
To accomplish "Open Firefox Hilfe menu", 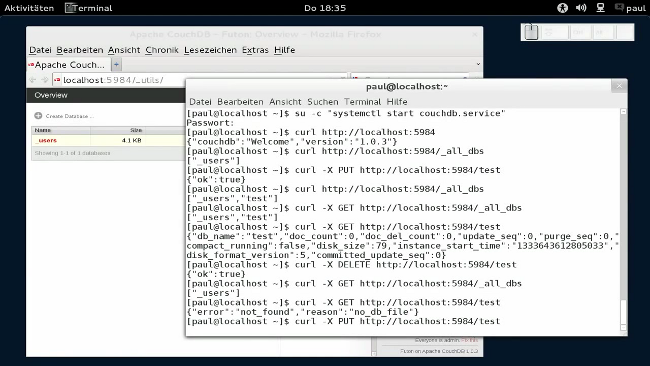I will (284, 50).
